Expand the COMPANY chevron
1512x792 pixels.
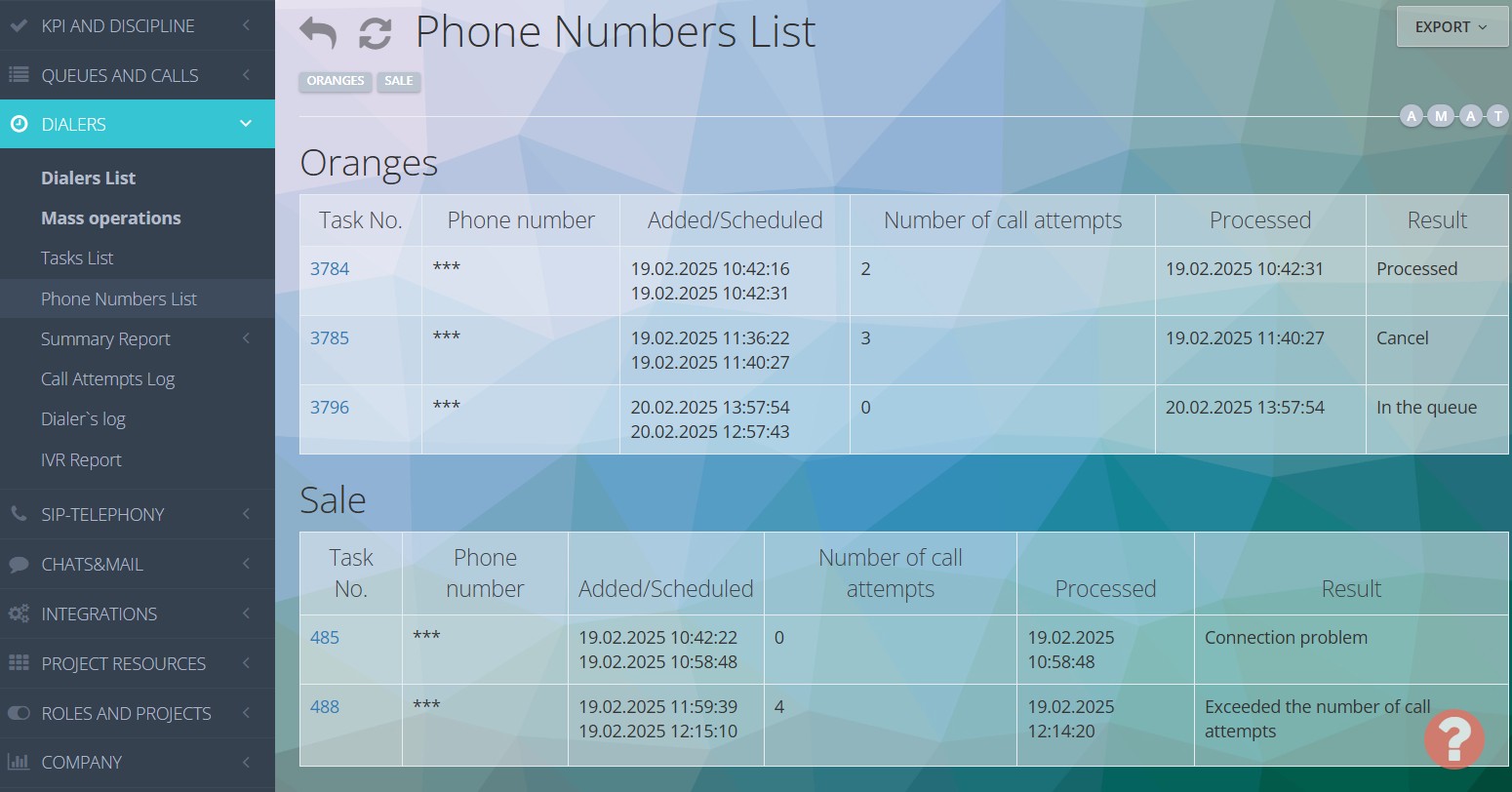coord(247,762)
